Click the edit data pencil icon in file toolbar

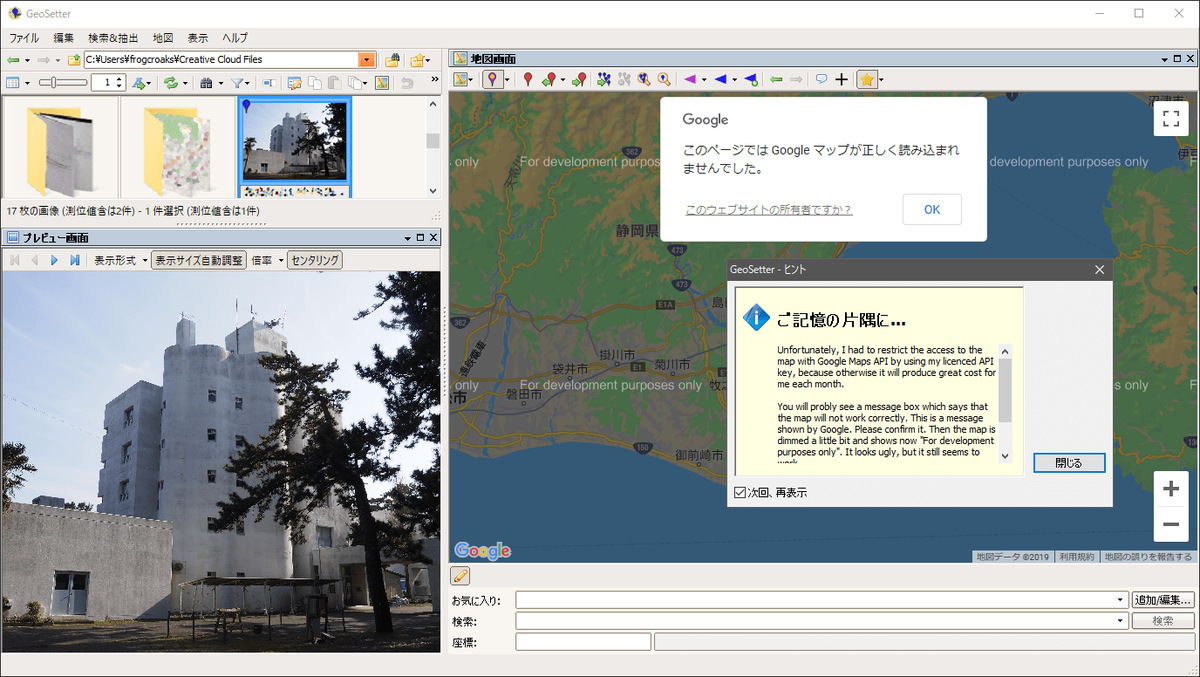coord(294,83)
